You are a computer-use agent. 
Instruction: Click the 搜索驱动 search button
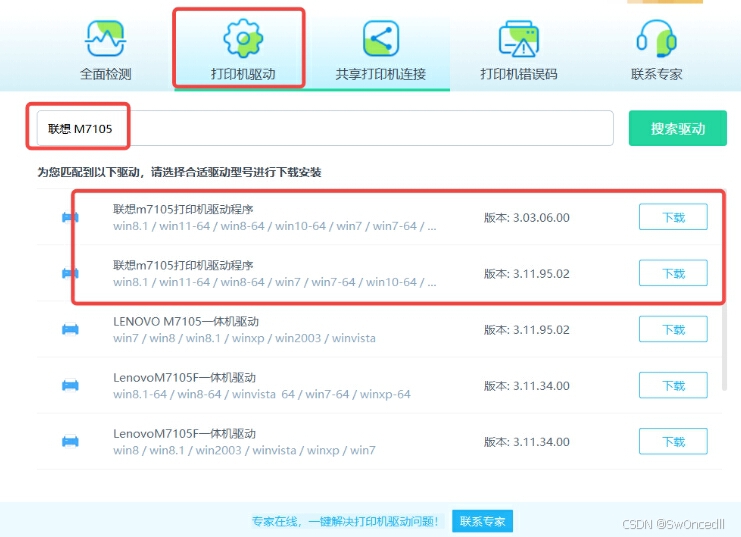coord(677,128)
